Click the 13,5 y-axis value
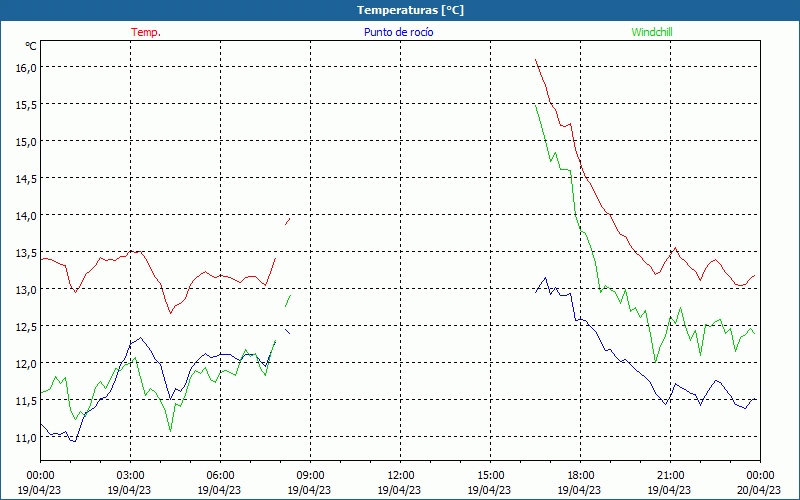800x500 pixels. (26, 253)
